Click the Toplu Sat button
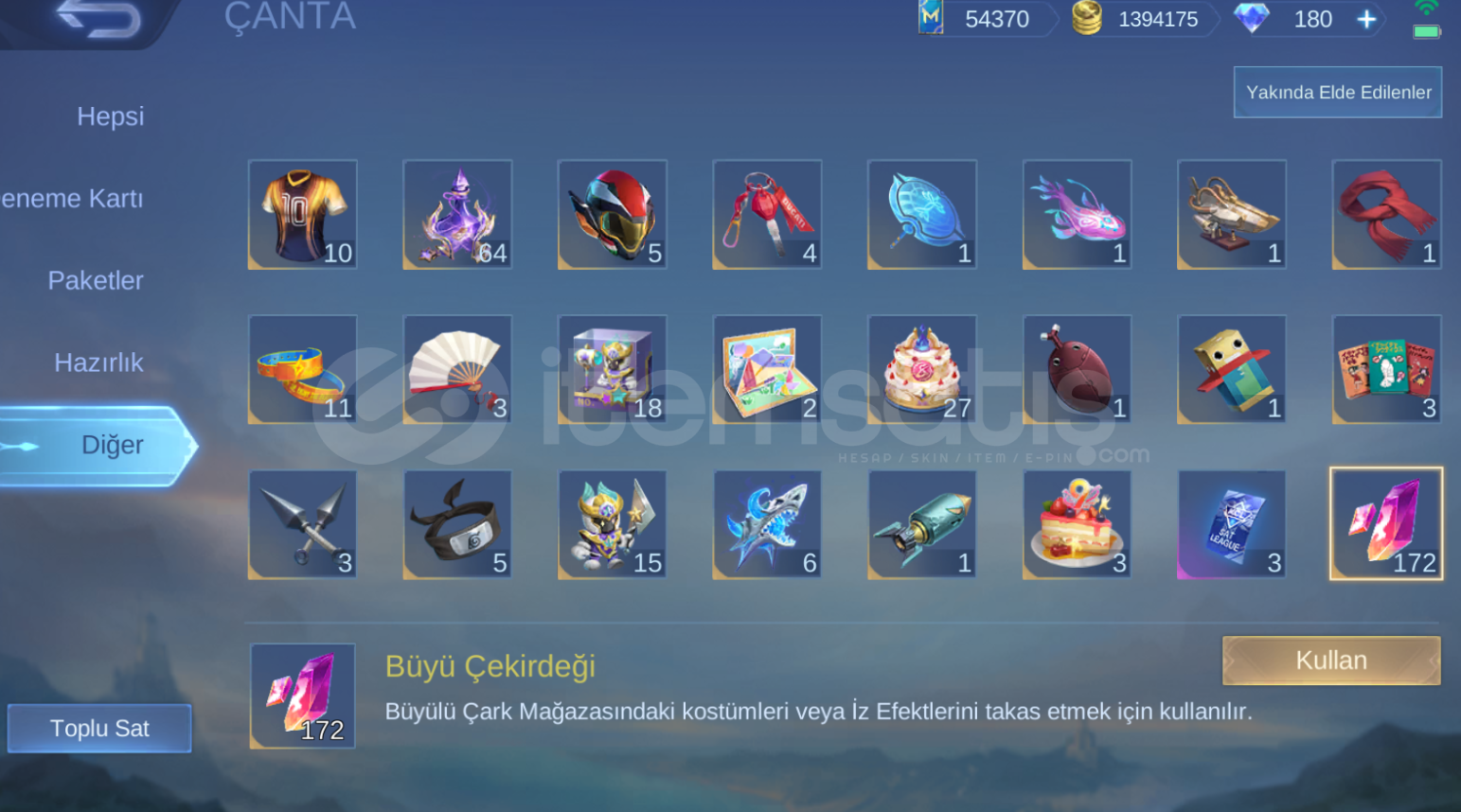 pos(99,729)
